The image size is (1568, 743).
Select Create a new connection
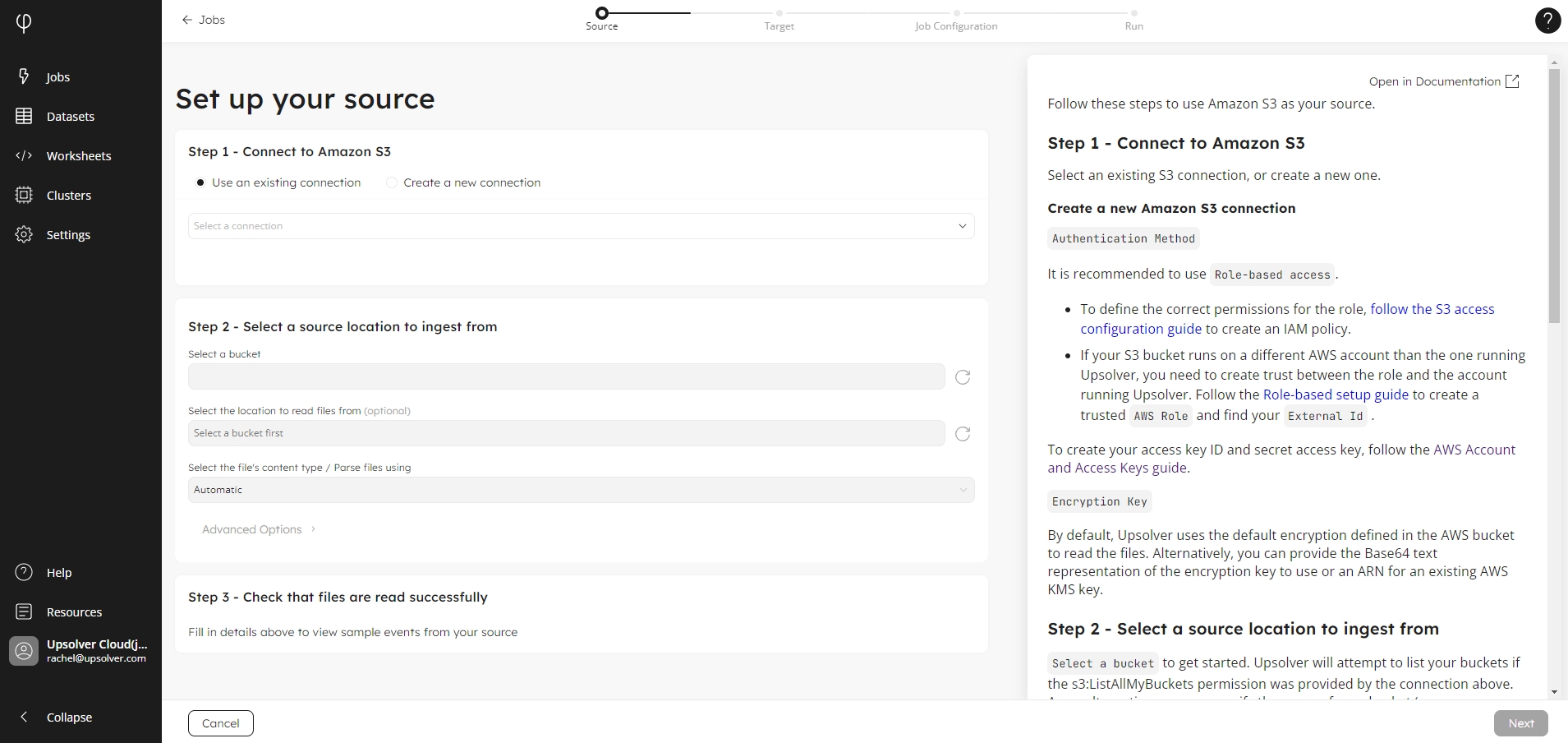(x=392, y=182)
